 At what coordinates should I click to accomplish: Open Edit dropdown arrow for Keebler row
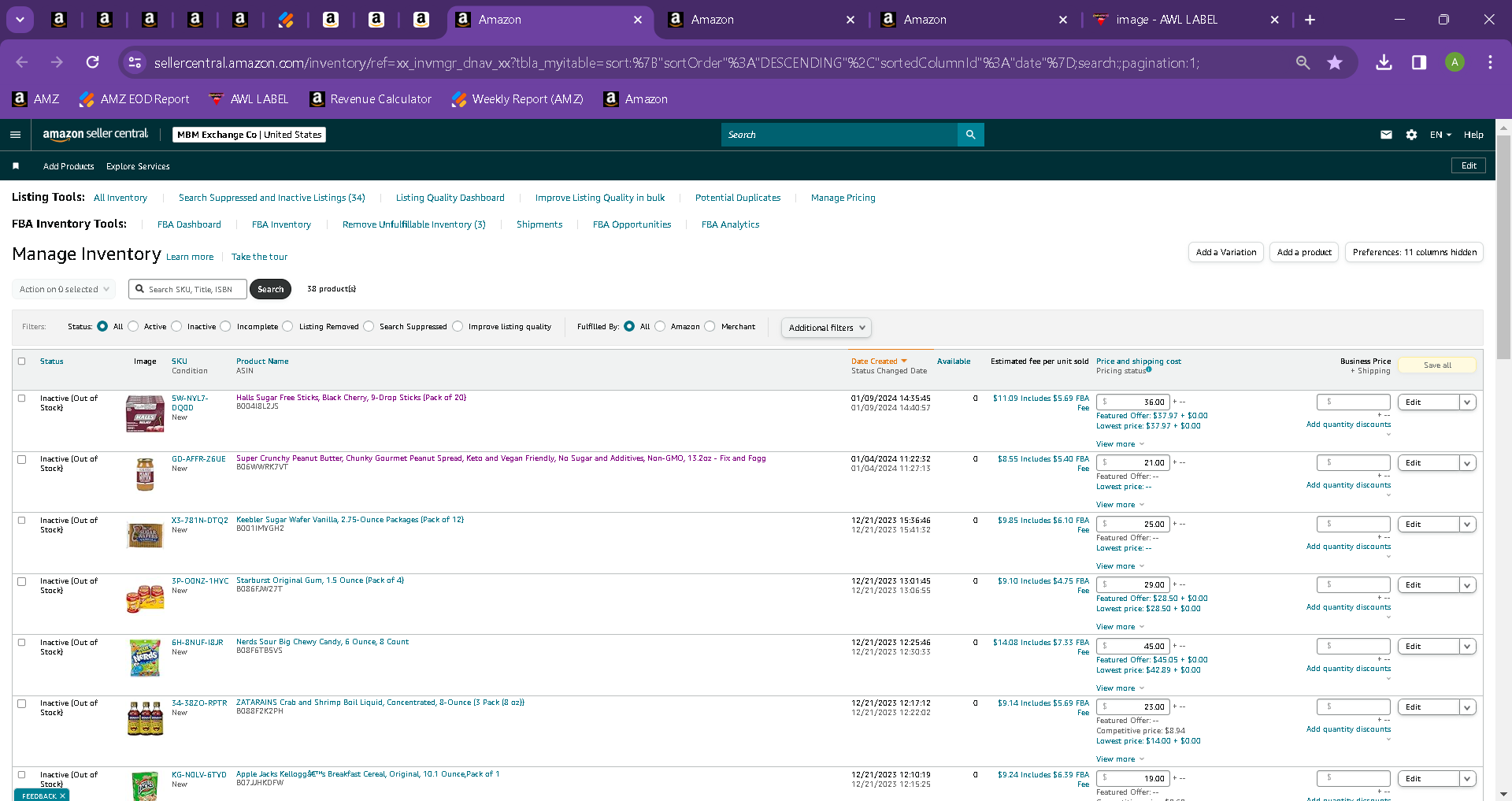coord(1467,525)
